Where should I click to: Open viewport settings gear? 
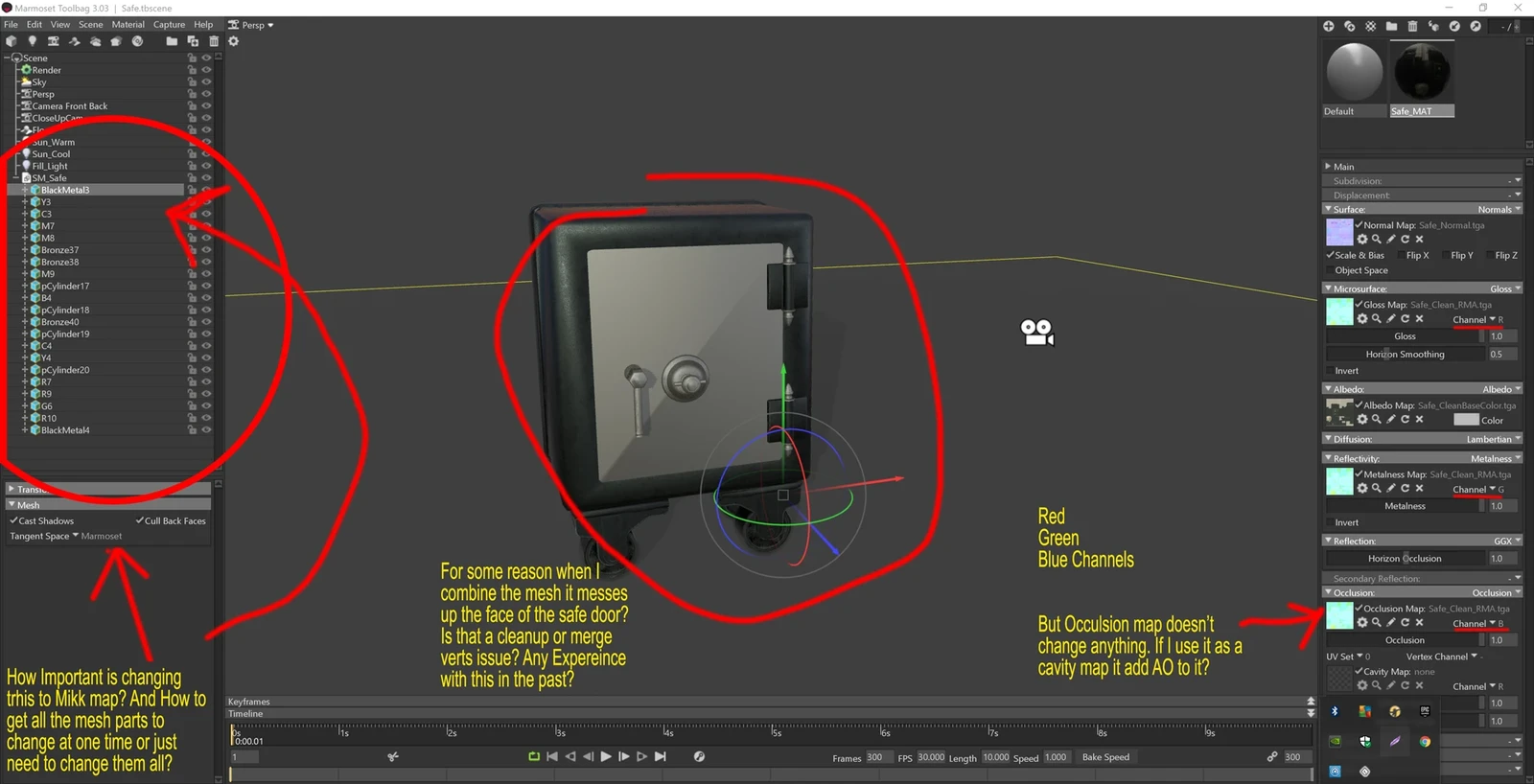233,41
